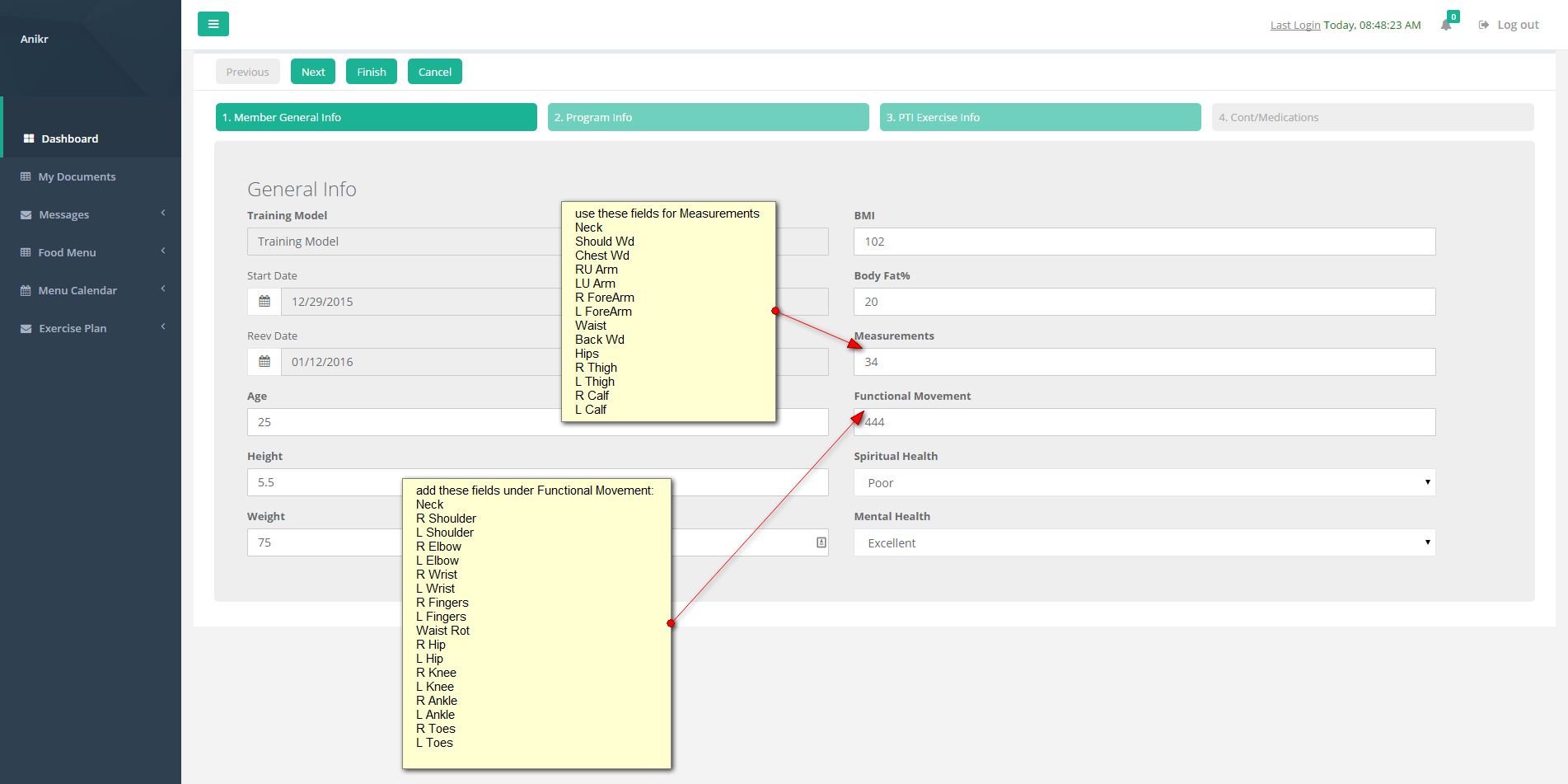This screenshot has height=784, width=1568.
Task: Click the Last Login link
Action: coord(1295,25)
